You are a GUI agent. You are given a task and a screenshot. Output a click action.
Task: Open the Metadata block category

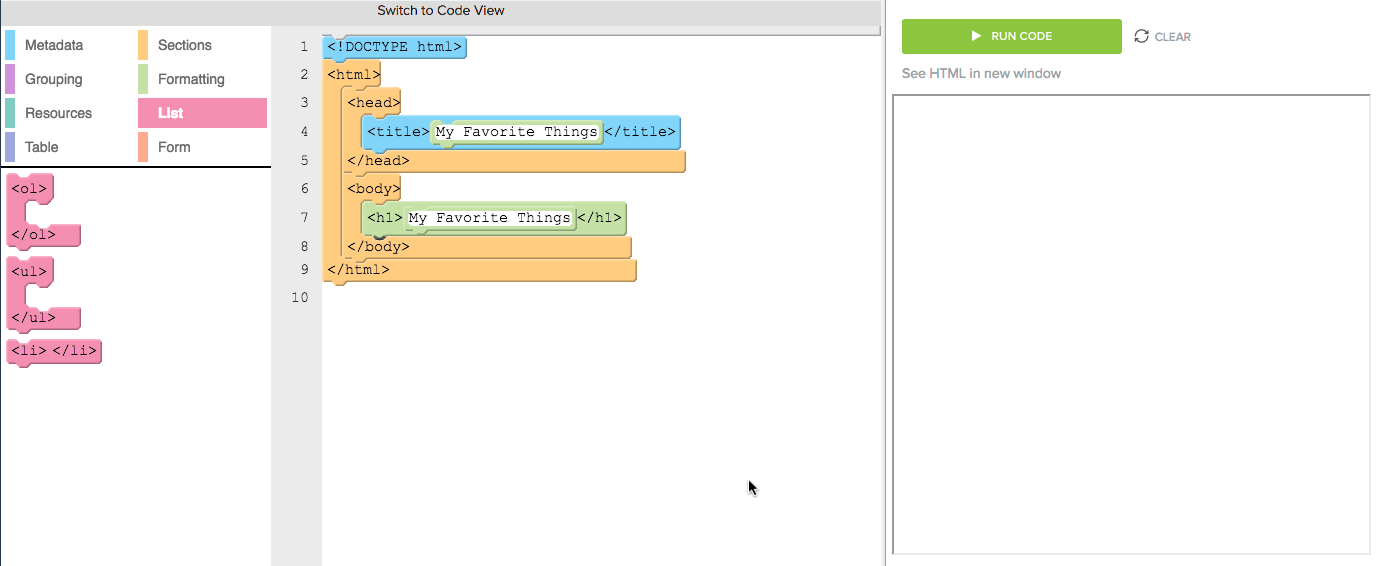54,45
